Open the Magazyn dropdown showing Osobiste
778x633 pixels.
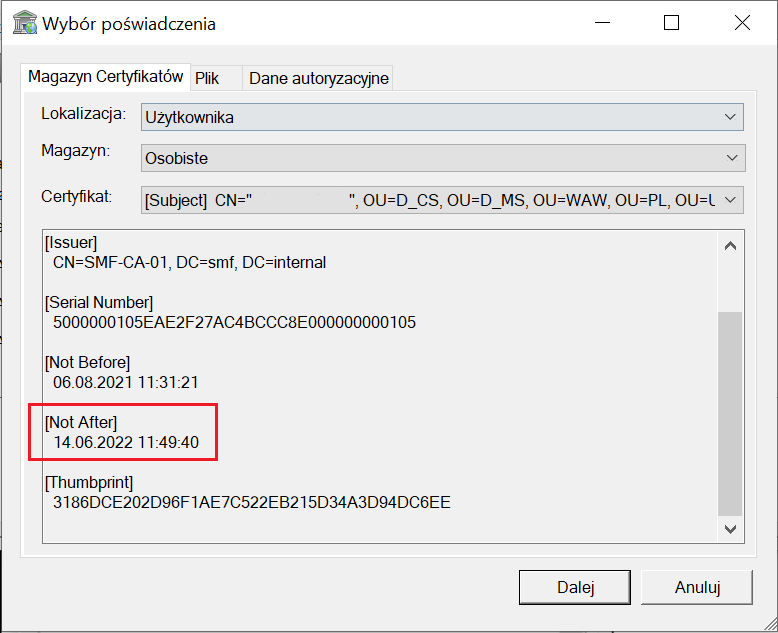point(443,158)
